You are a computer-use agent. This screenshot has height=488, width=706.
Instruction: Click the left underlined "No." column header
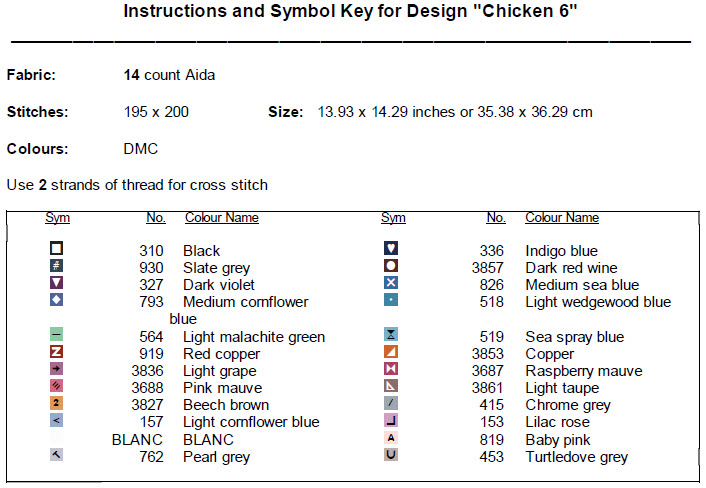point(155,218)
